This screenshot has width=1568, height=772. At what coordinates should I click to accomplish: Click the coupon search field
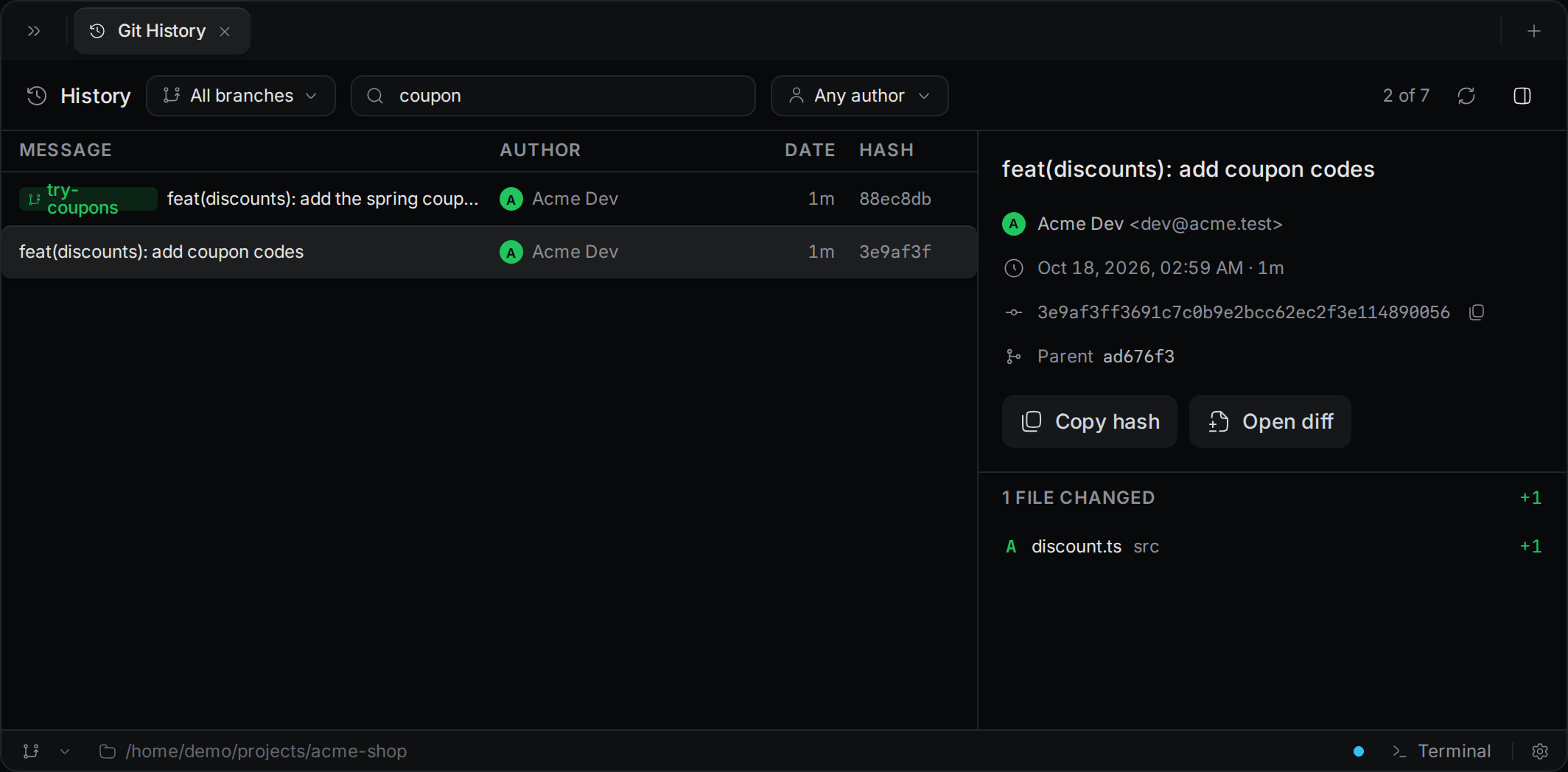point(553,96)
